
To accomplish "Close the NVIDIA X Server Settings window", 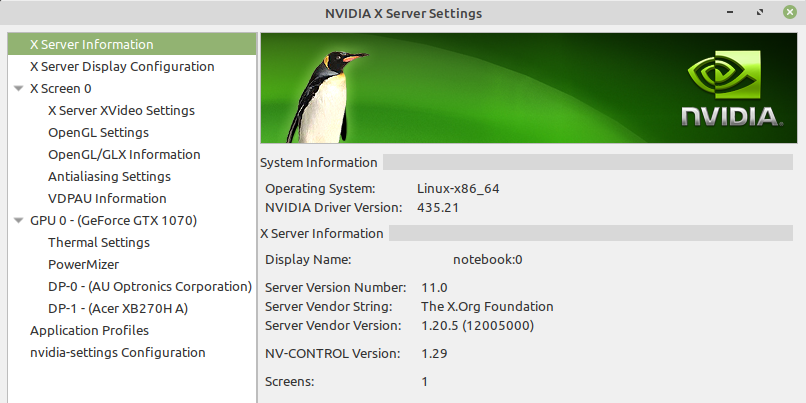I will pos(790,12).
